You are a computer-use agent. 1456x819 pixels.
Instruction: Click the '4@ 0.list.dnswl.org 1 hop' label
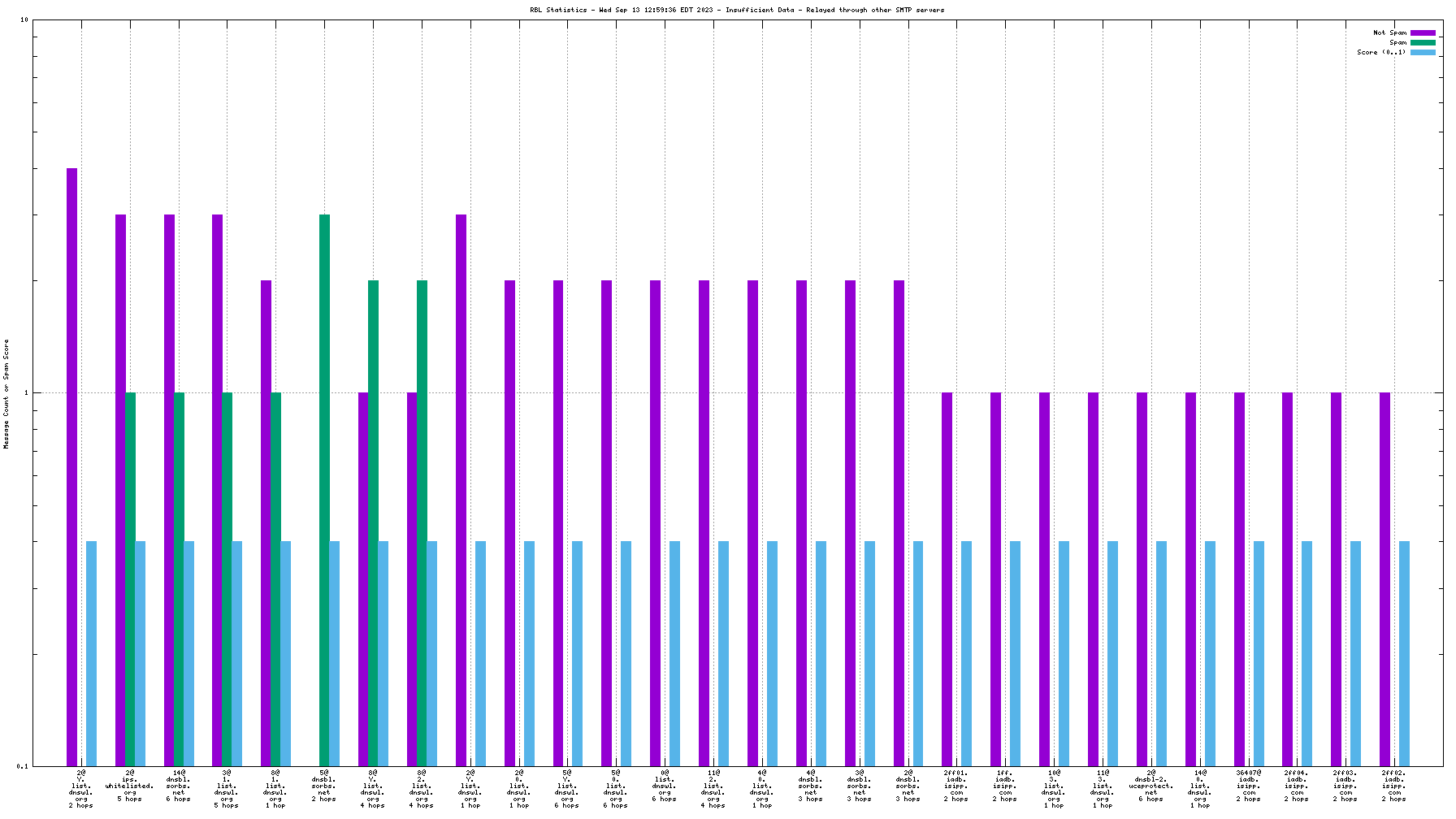pyautogui.click(x=762, y=789)
